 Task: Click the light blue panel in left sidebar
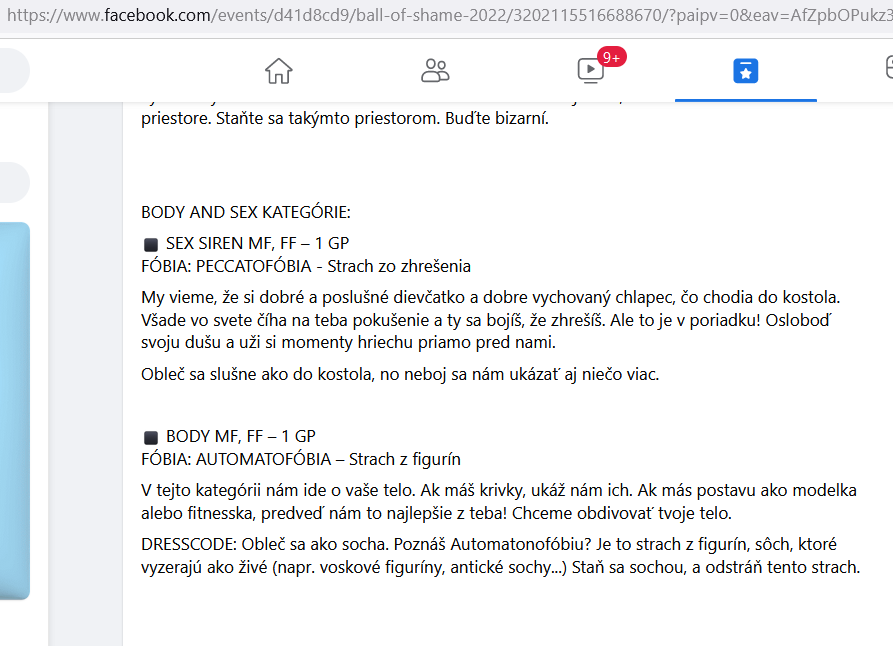pos(15,411)
